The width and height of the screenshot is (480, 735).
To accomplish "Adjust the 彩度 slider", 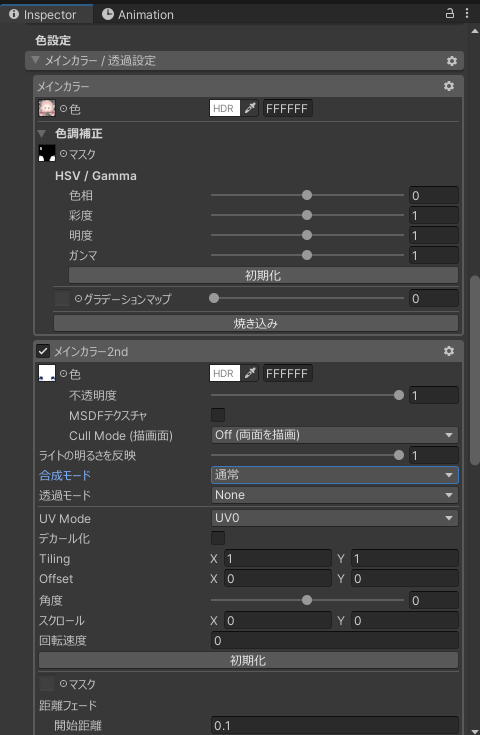I will pos(307,215).
